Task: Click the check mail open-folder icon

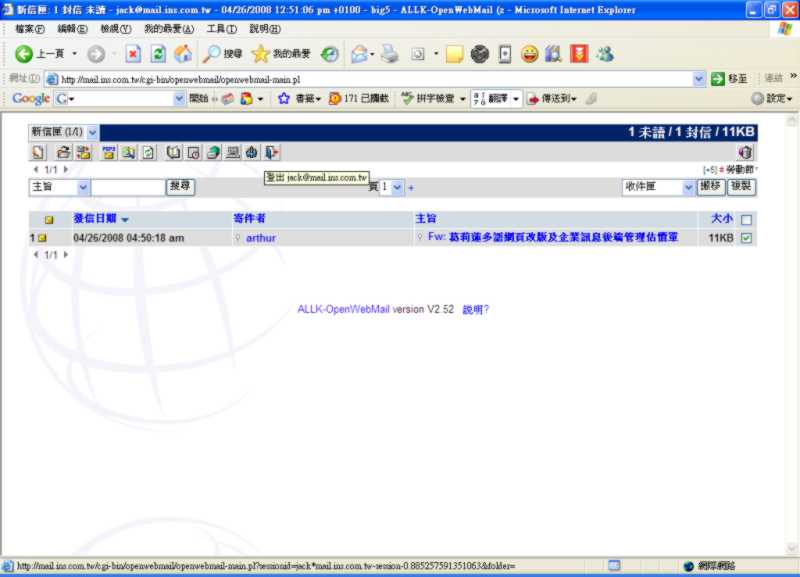Action: pyautogui.click(x=64, y=152)
